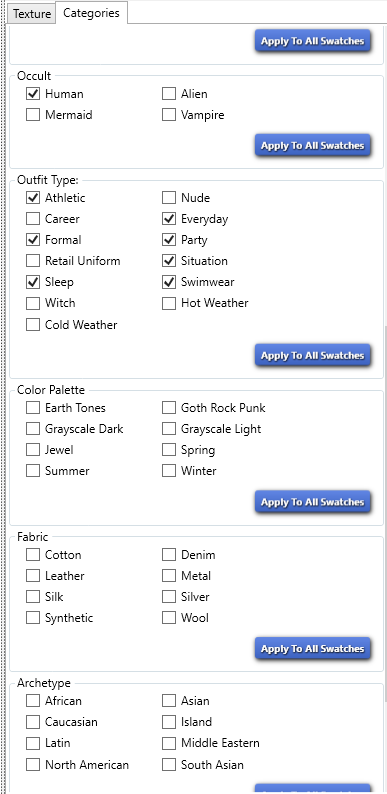Screen dimensions: 387x794
Task: Tick the Middle Eastern archetype checkbox
Action: [169, 743]
